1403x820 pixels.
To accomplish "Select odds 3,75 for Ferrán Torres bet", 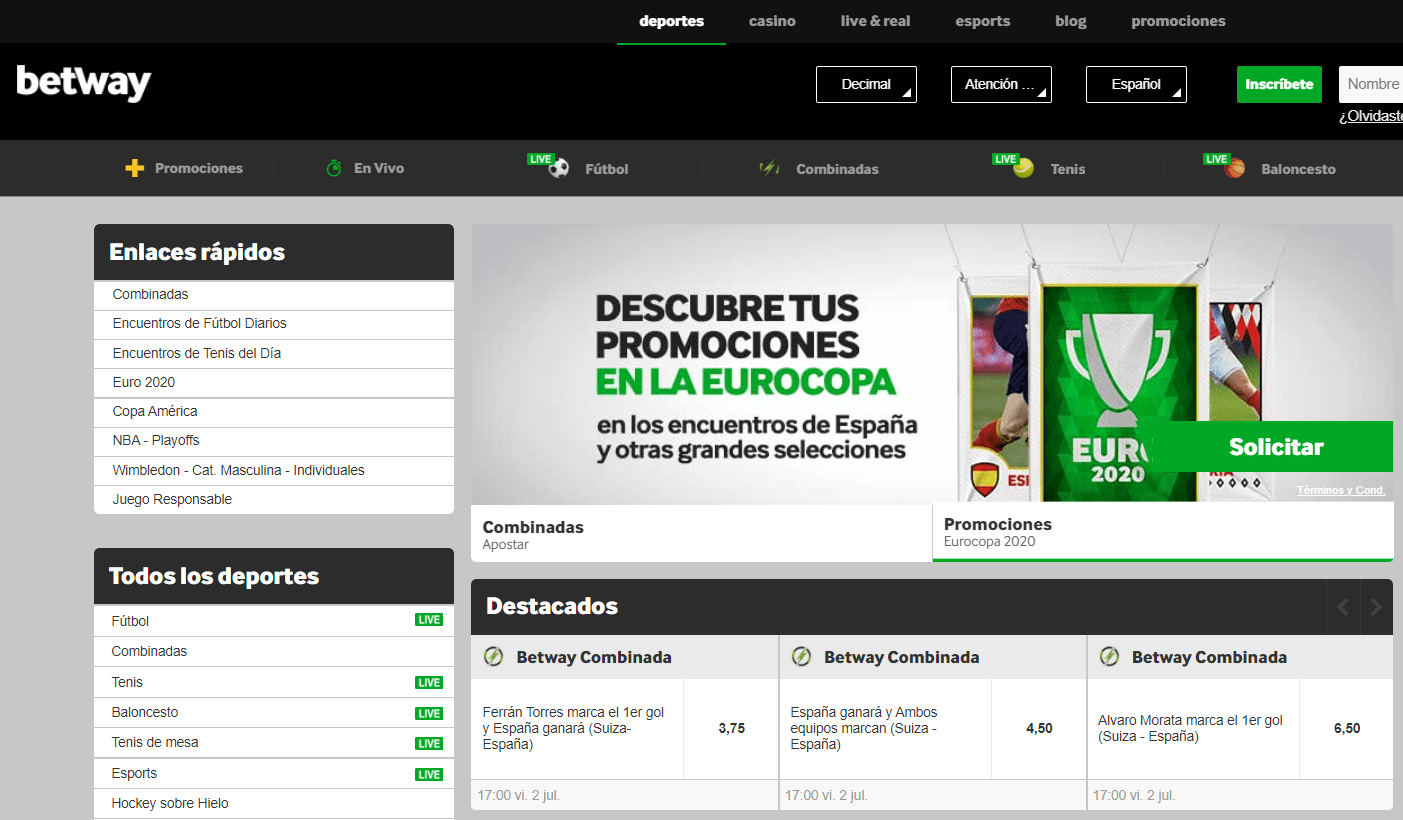I will 731,729.
